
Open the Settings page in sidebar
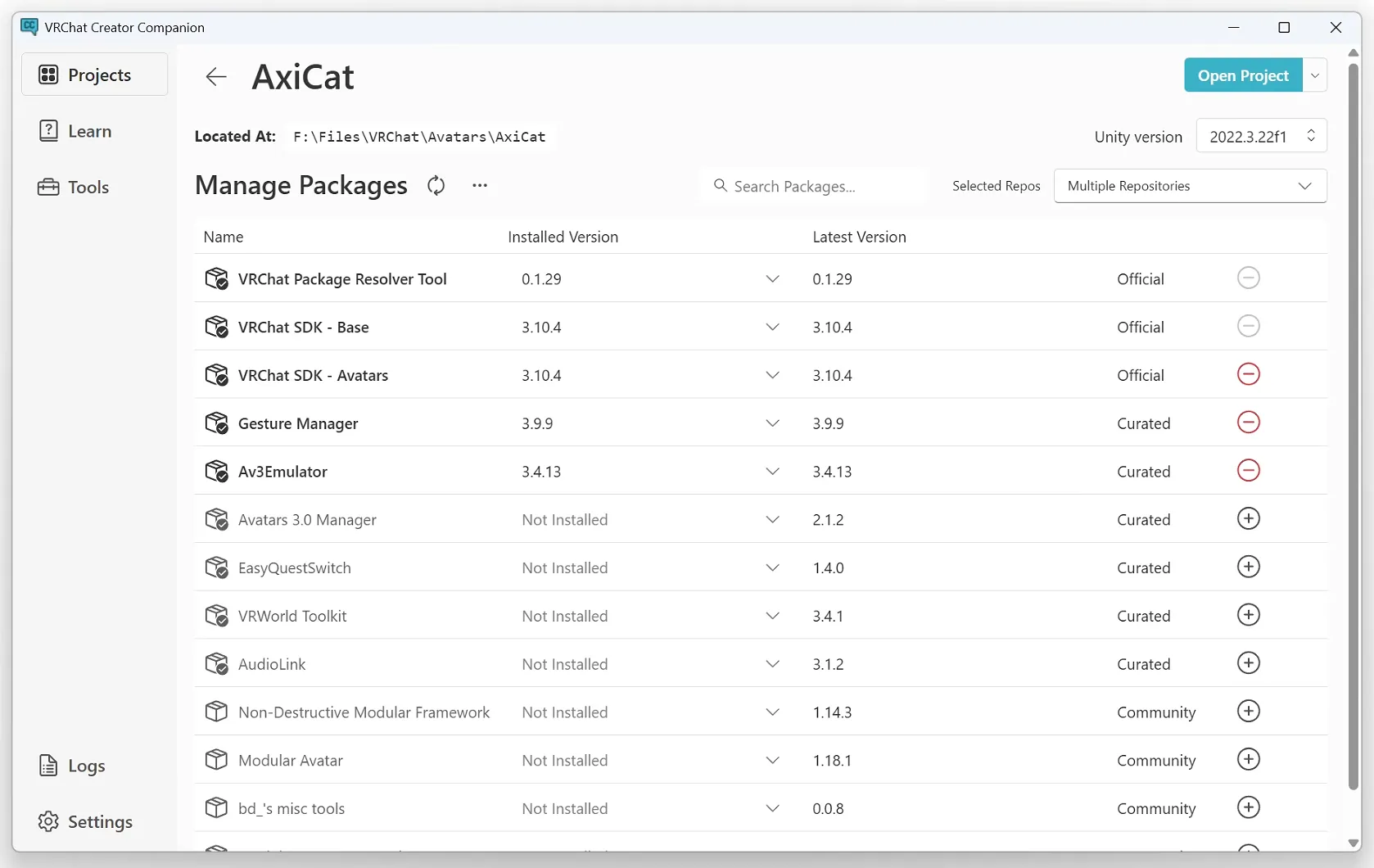click(94, 821)
